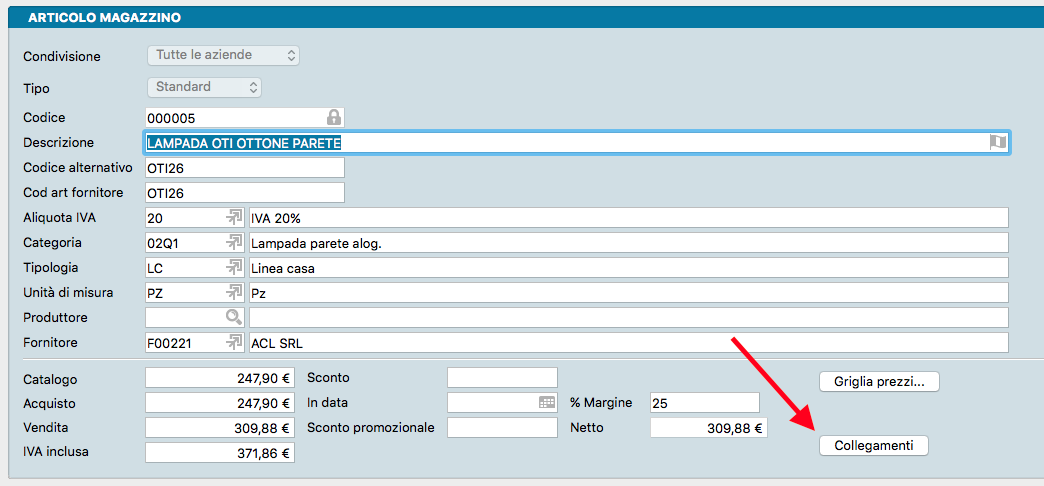Screen dimensions: 1044x486
Task: Click the Produttore search magnifier icon
Action: [234, 317]
